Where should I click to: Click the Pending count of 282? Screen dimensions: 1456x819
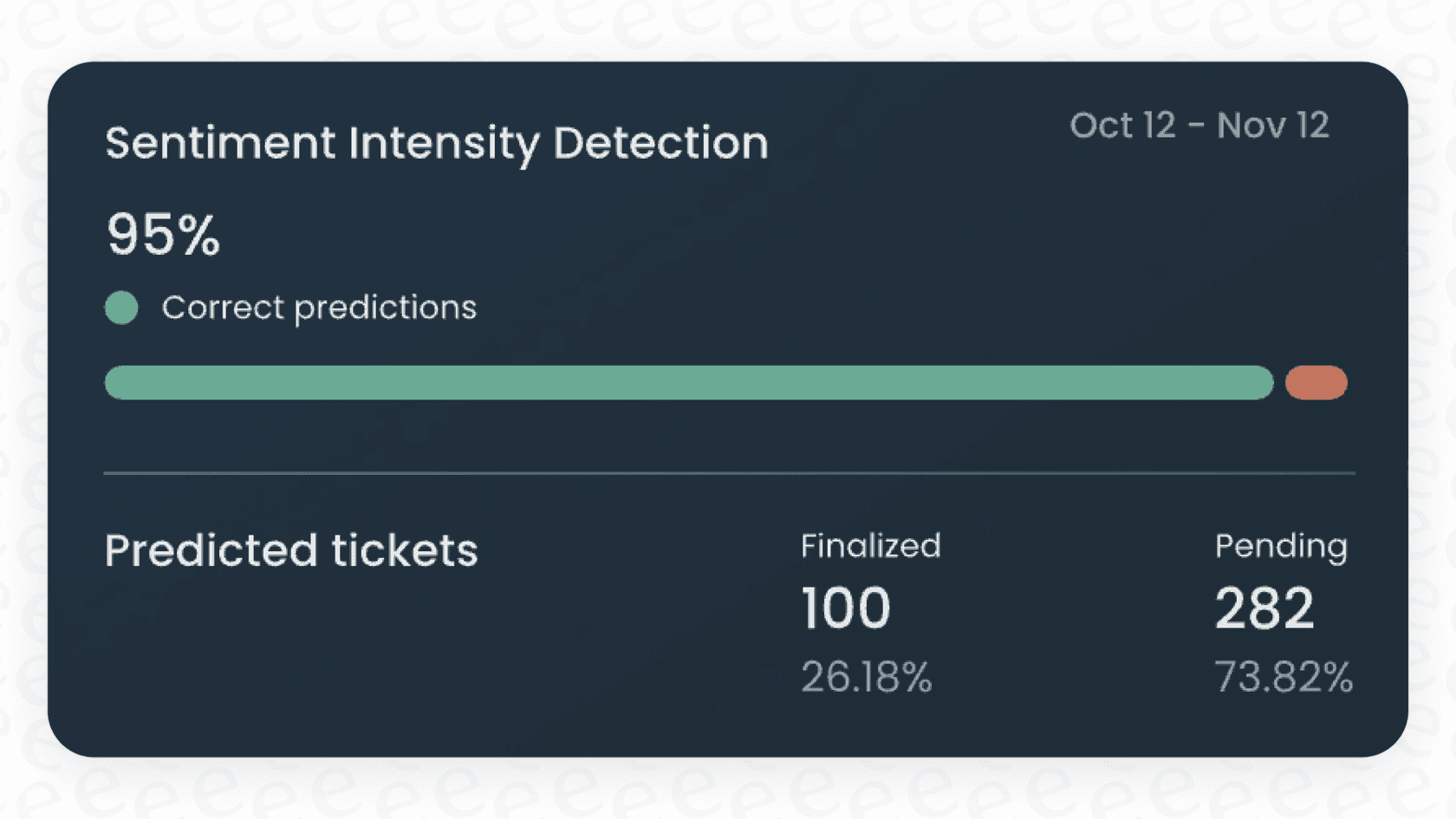coord(1264,608)
